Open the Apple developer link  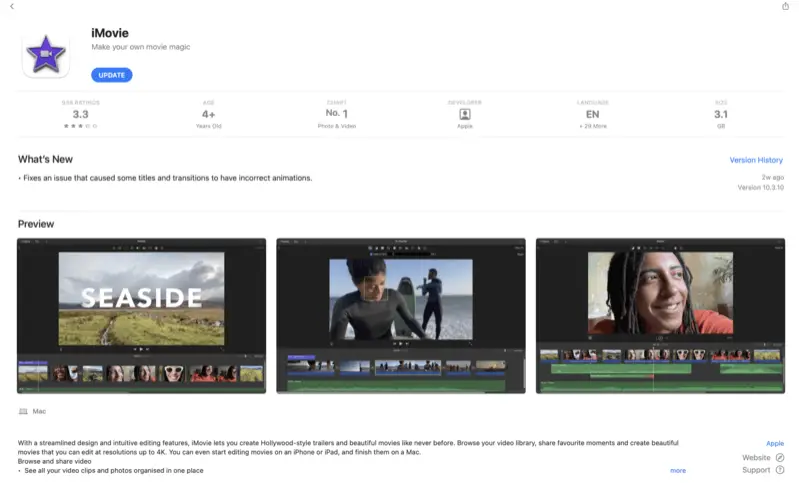tap(775, 444)
